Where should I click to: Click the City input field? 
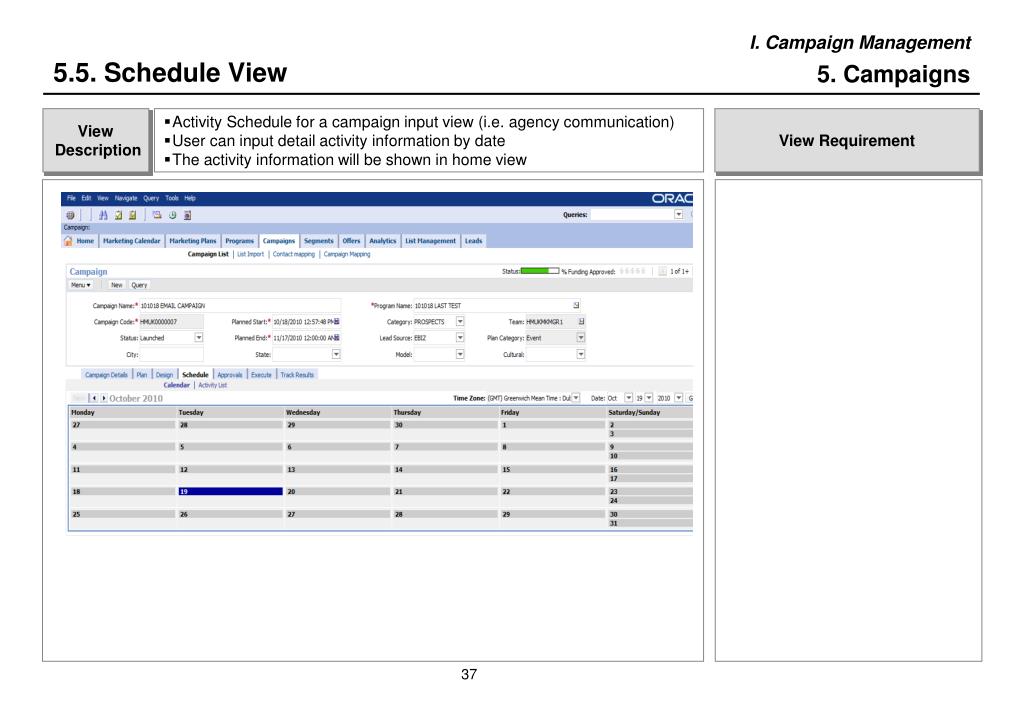pos(171,354)
